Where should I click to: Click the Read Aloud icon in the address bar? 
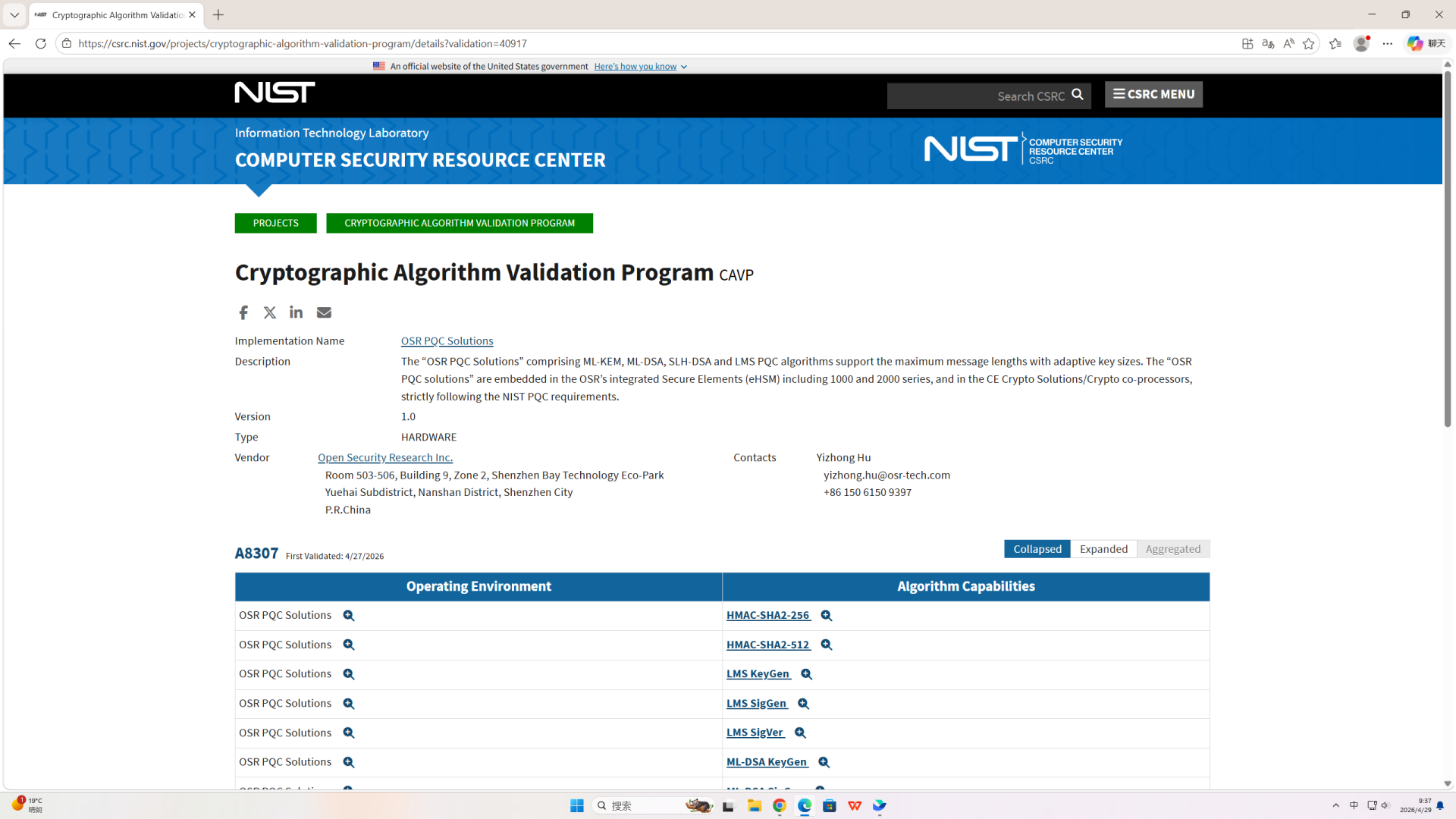click(x=1288, y=43)
